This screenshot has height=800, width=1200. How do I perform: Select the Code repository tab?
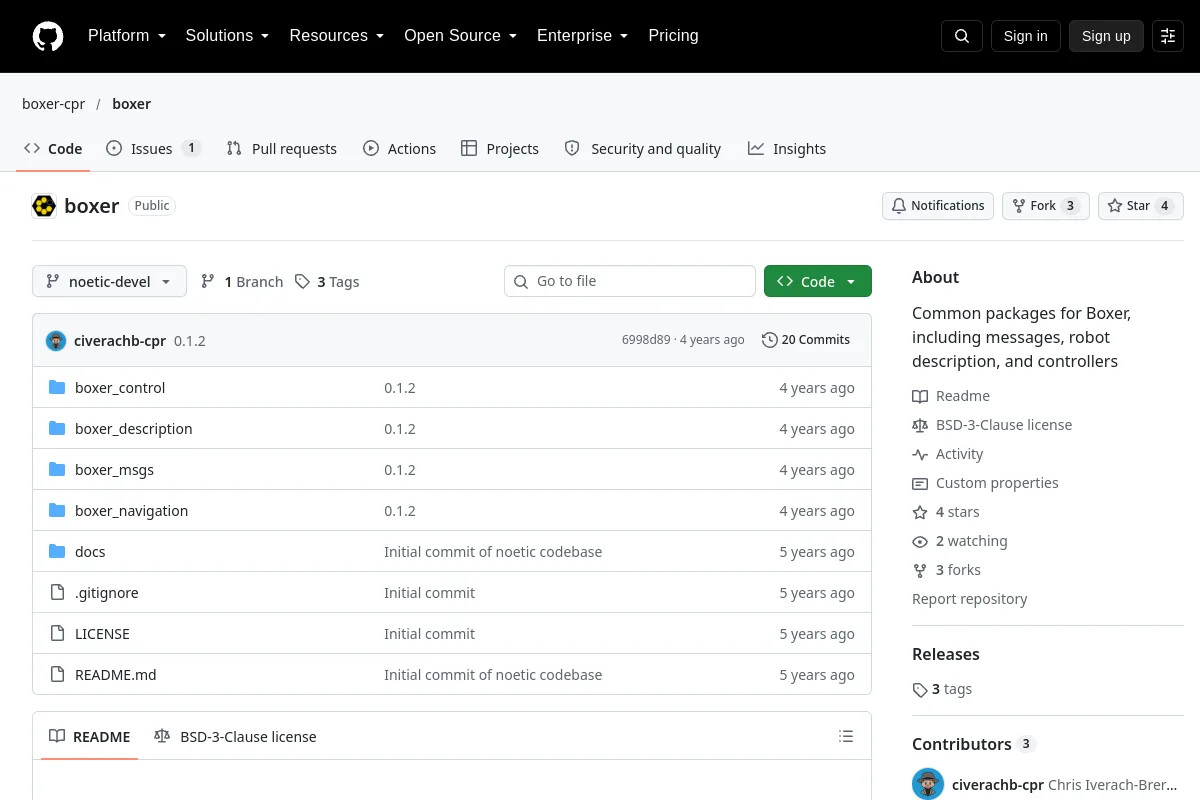[x=53, y=148]
